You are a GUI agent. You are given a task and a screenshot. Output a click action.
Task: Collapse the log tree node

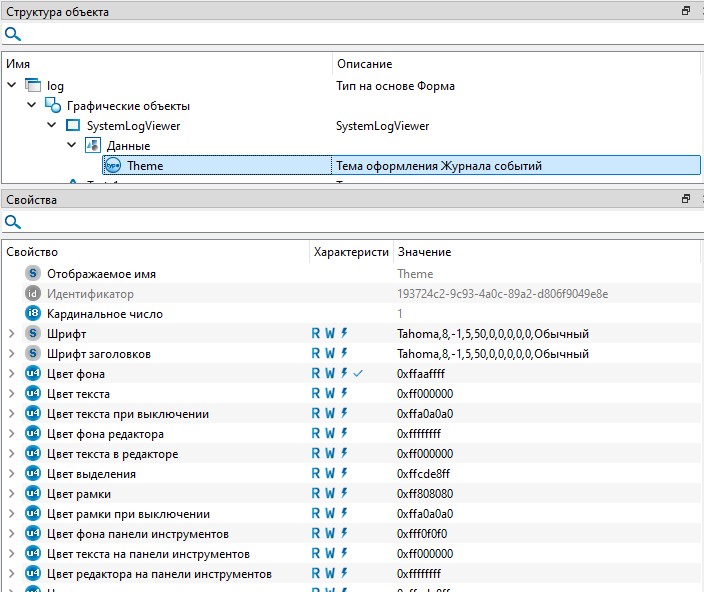point(11,86)
